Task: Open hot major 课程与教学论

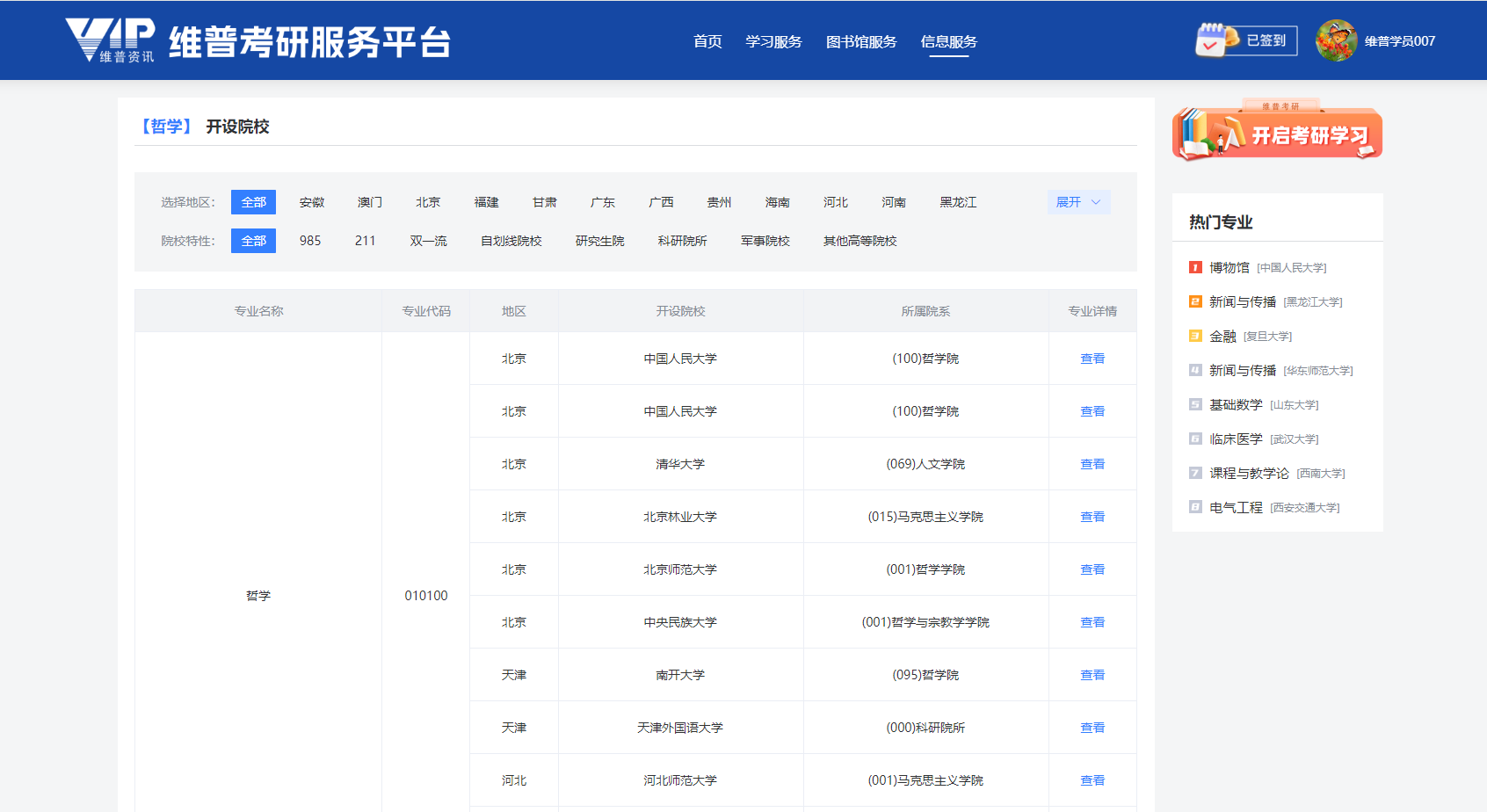Action: point(1249,473)
